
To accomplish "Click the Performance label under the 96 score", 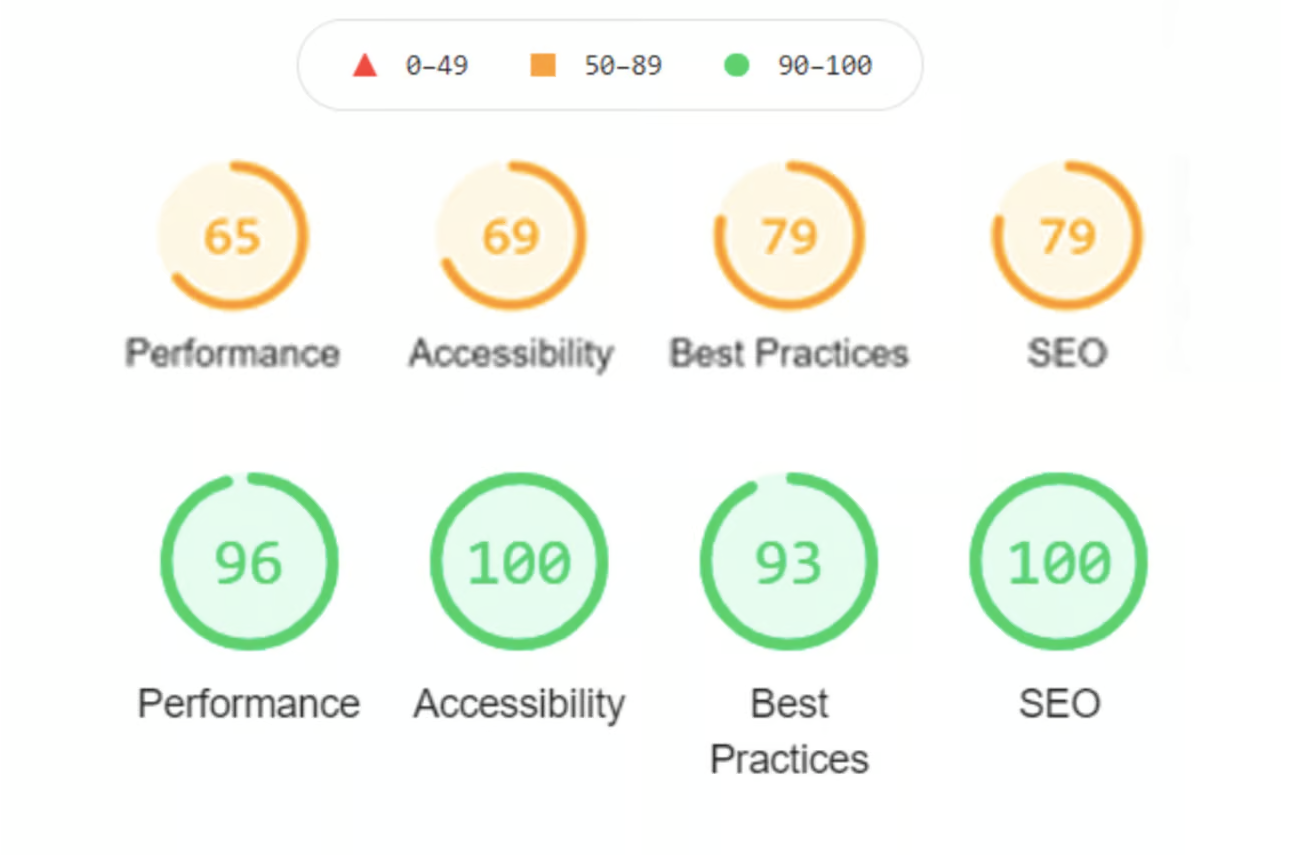I will (249, 703).
